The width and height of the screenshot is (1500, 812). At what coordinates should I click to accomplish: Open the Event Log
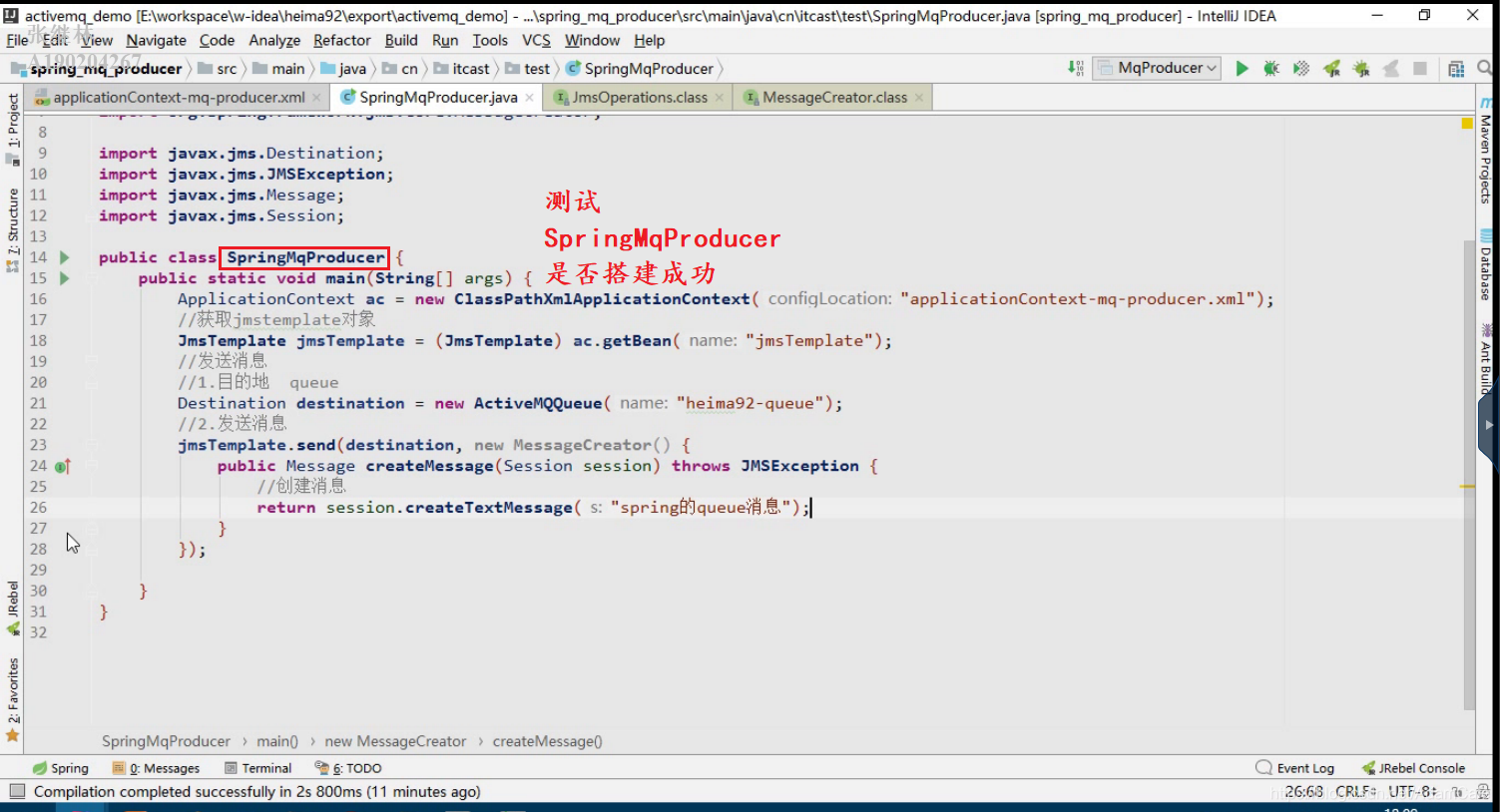click(1295, 768)
